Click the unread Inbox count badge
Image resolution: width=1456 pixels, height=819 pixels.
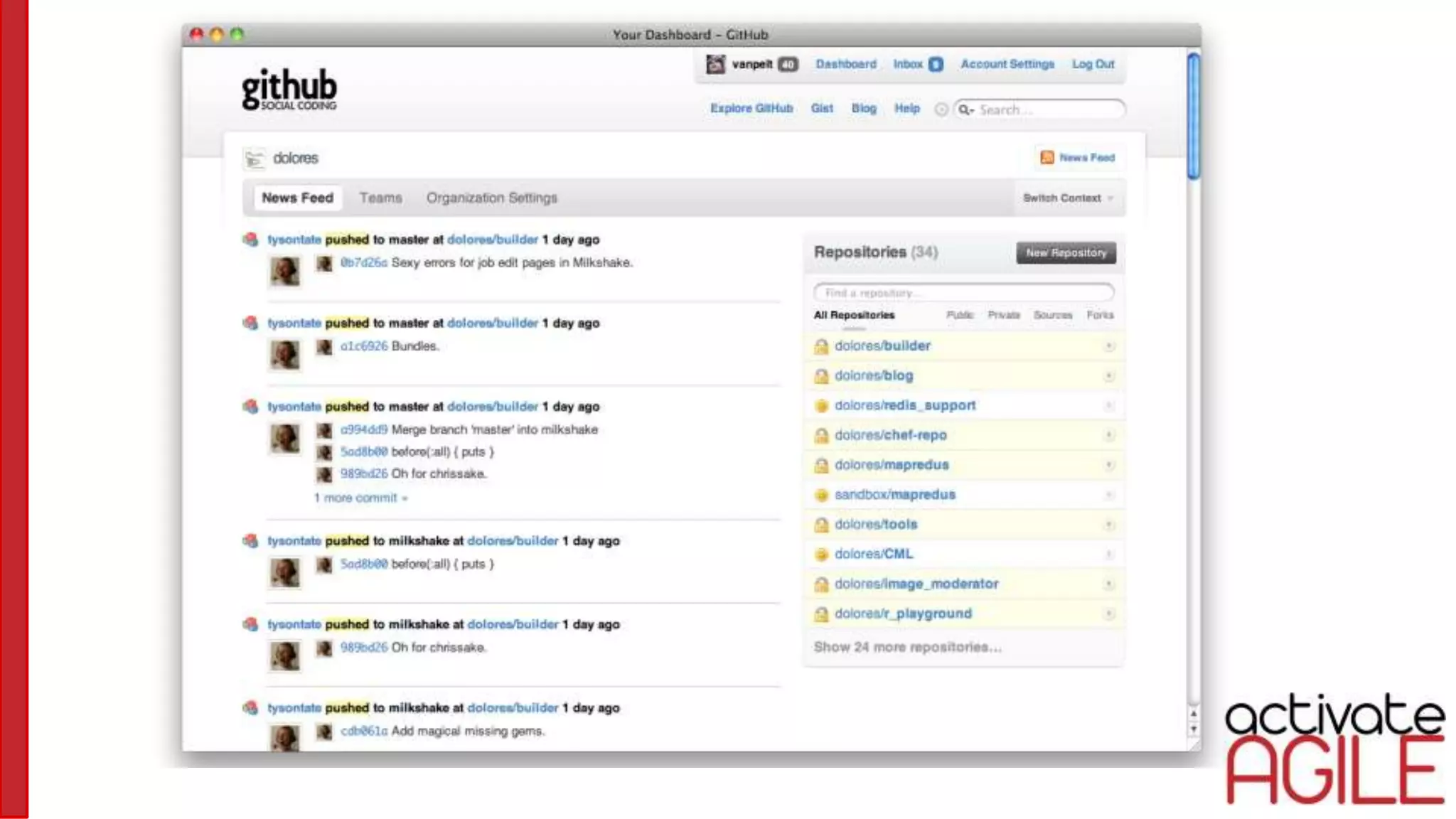coord(936,64)
